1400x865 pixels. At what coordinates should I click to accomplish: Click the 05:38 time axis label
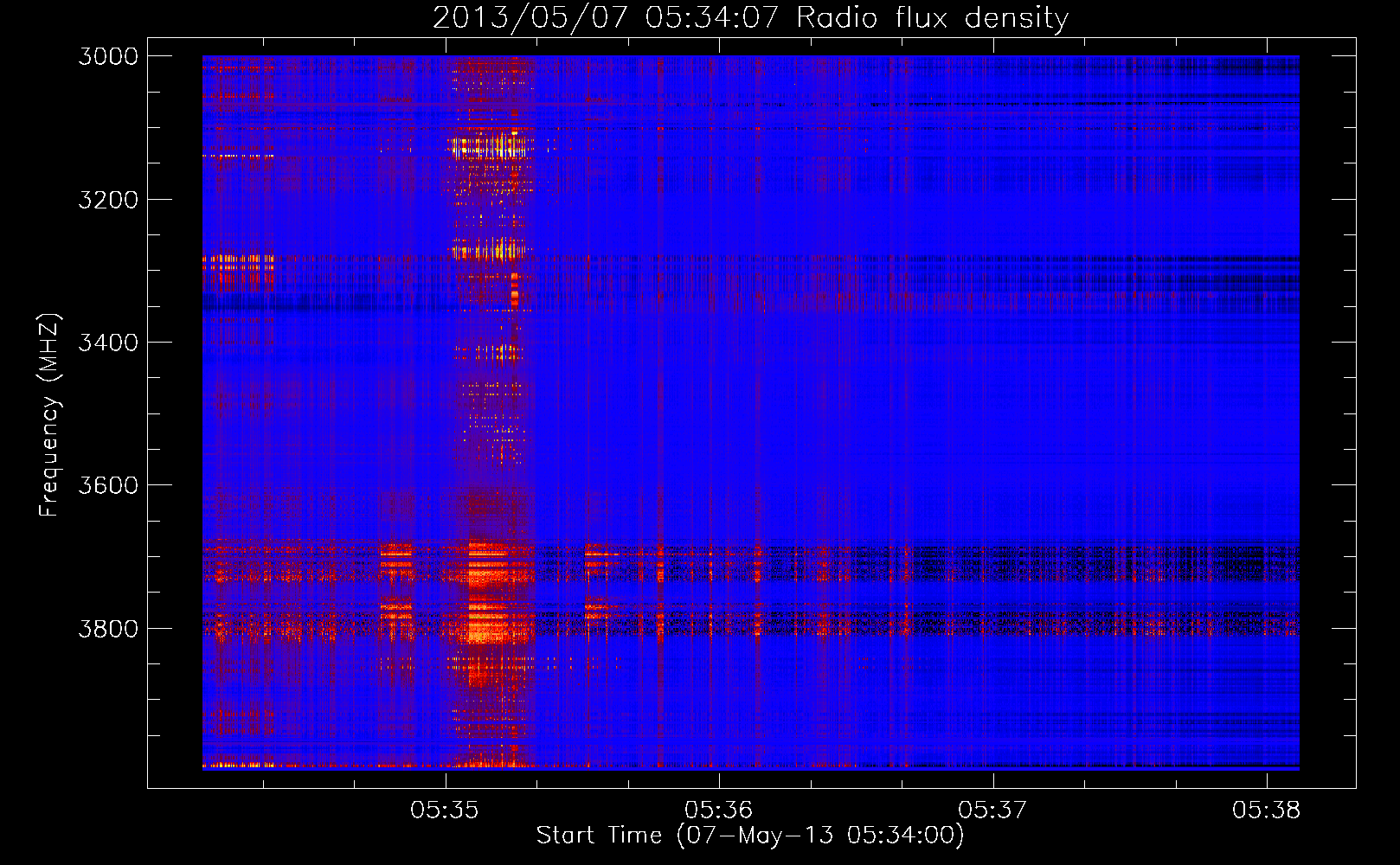1267,810
